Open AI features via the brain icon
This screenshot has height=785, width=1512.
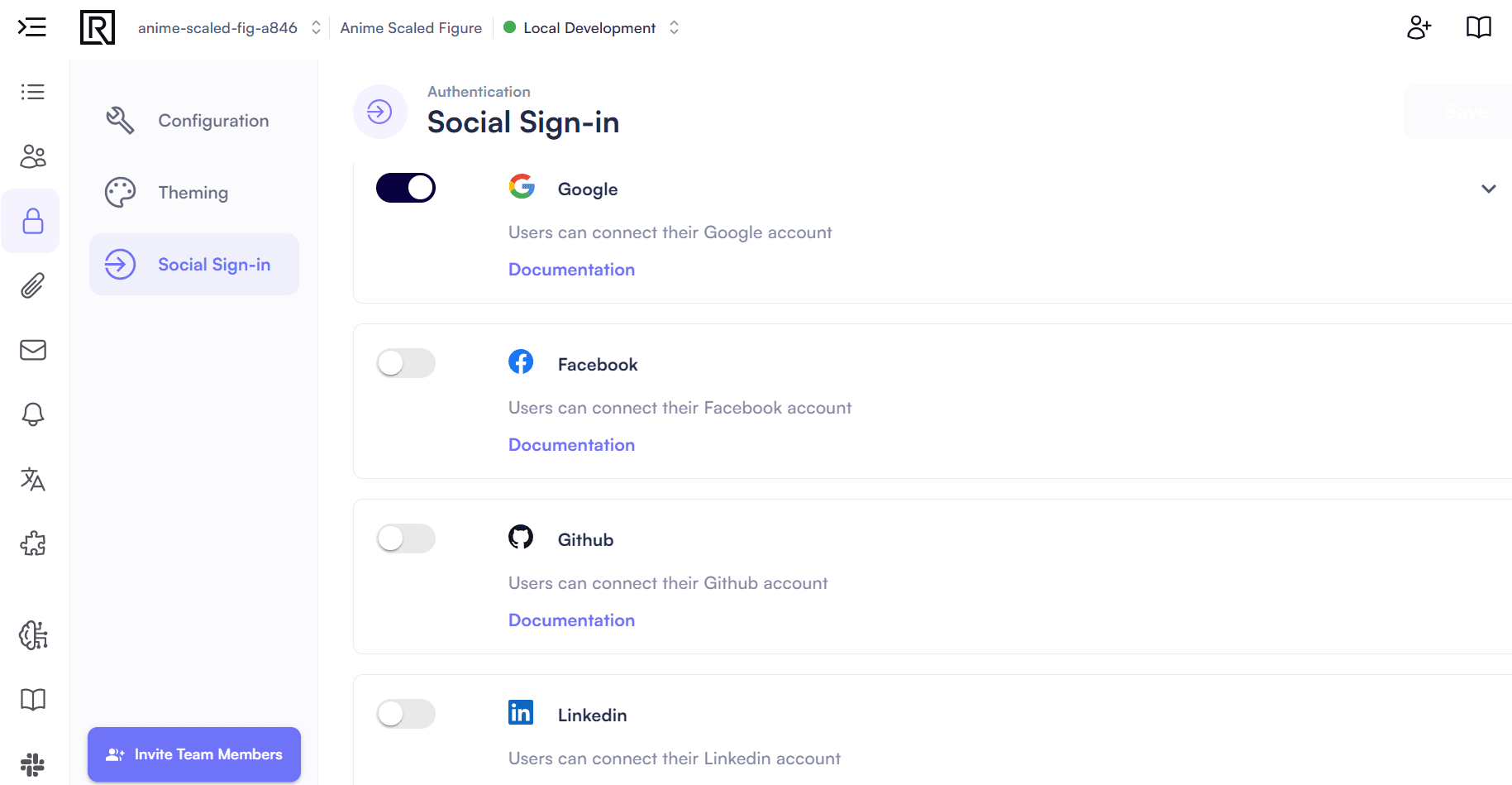click(x=32, y=635)
